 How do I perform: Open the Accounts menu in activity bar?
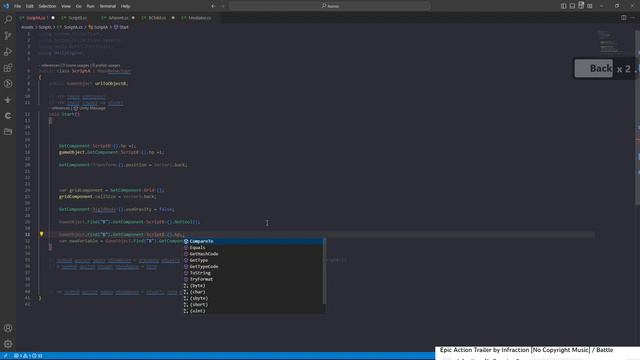click(x=8, y=328)
